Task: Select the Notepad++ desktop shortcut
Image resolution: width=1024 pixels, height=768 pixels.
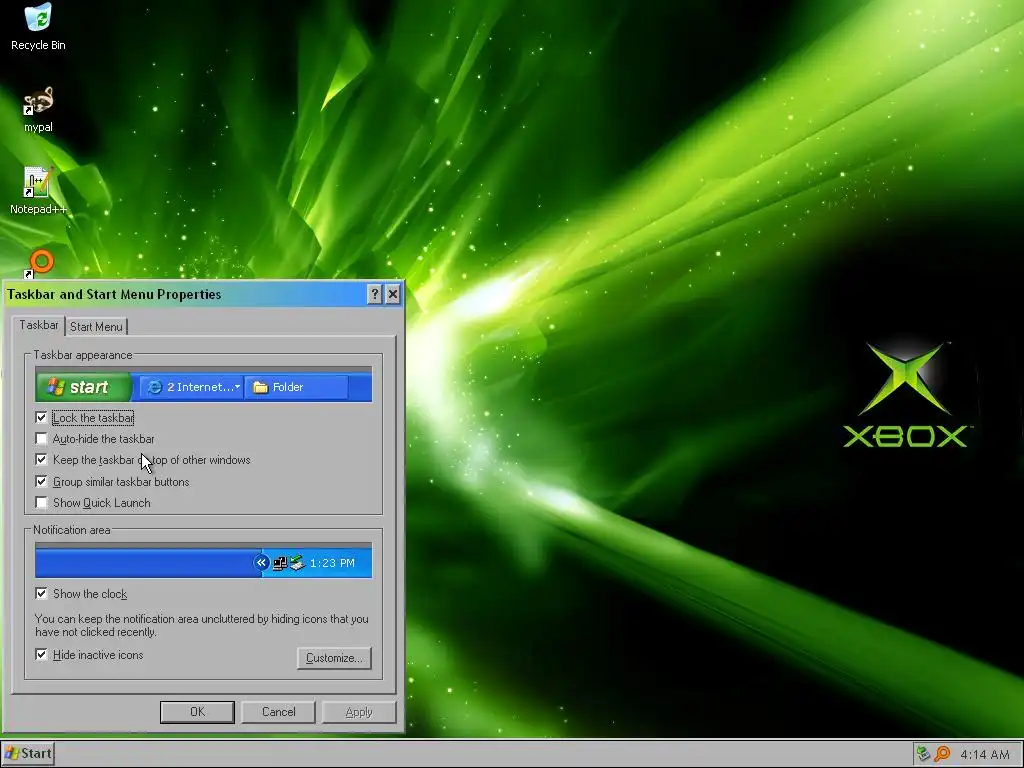Action: pyautogui.click(x=38, y=191)
